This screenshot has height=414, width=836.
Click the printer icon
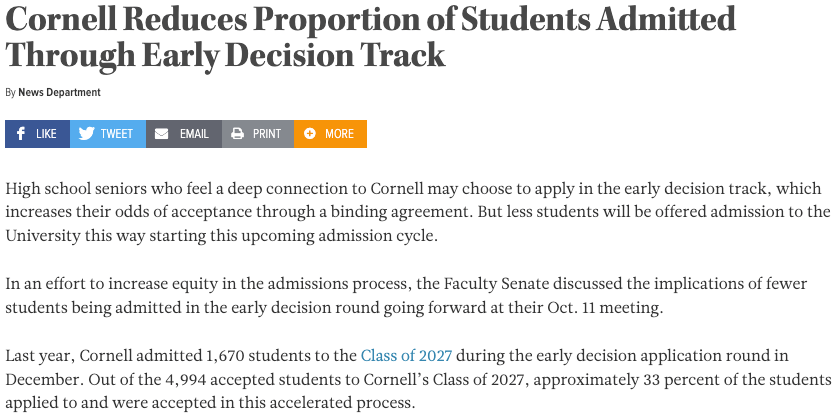(237, 134)
